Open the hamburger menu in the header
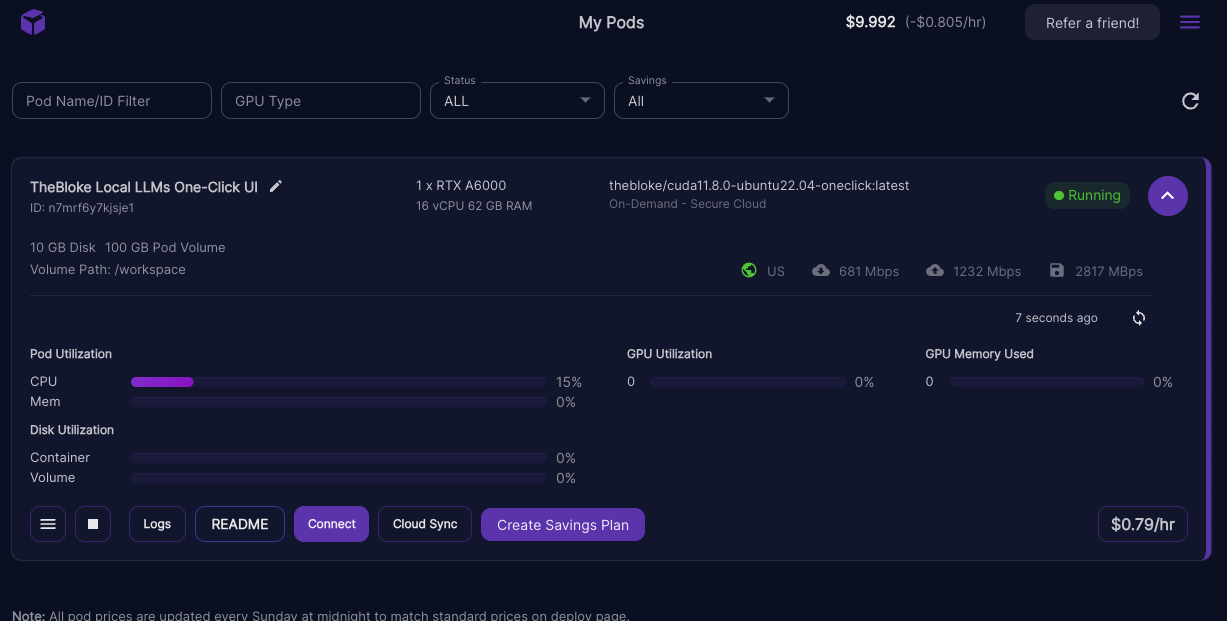 (x=1190, y=22)
